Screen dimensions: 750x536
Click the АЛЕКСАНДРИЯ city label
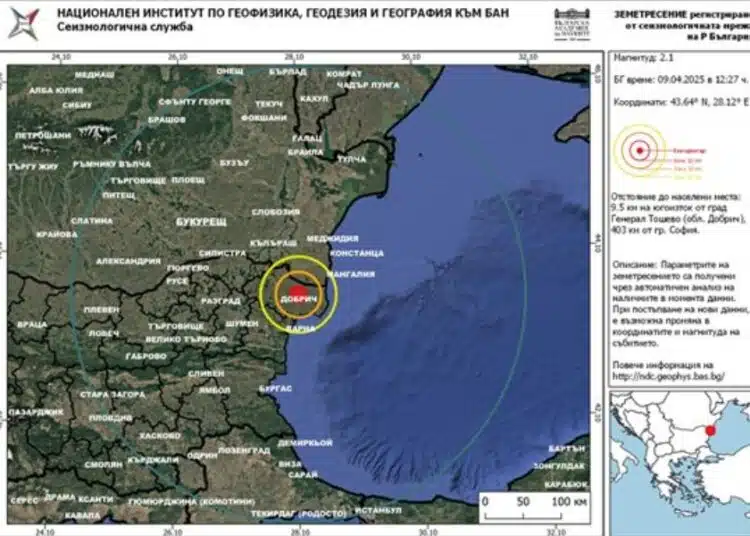coord(128,262)
